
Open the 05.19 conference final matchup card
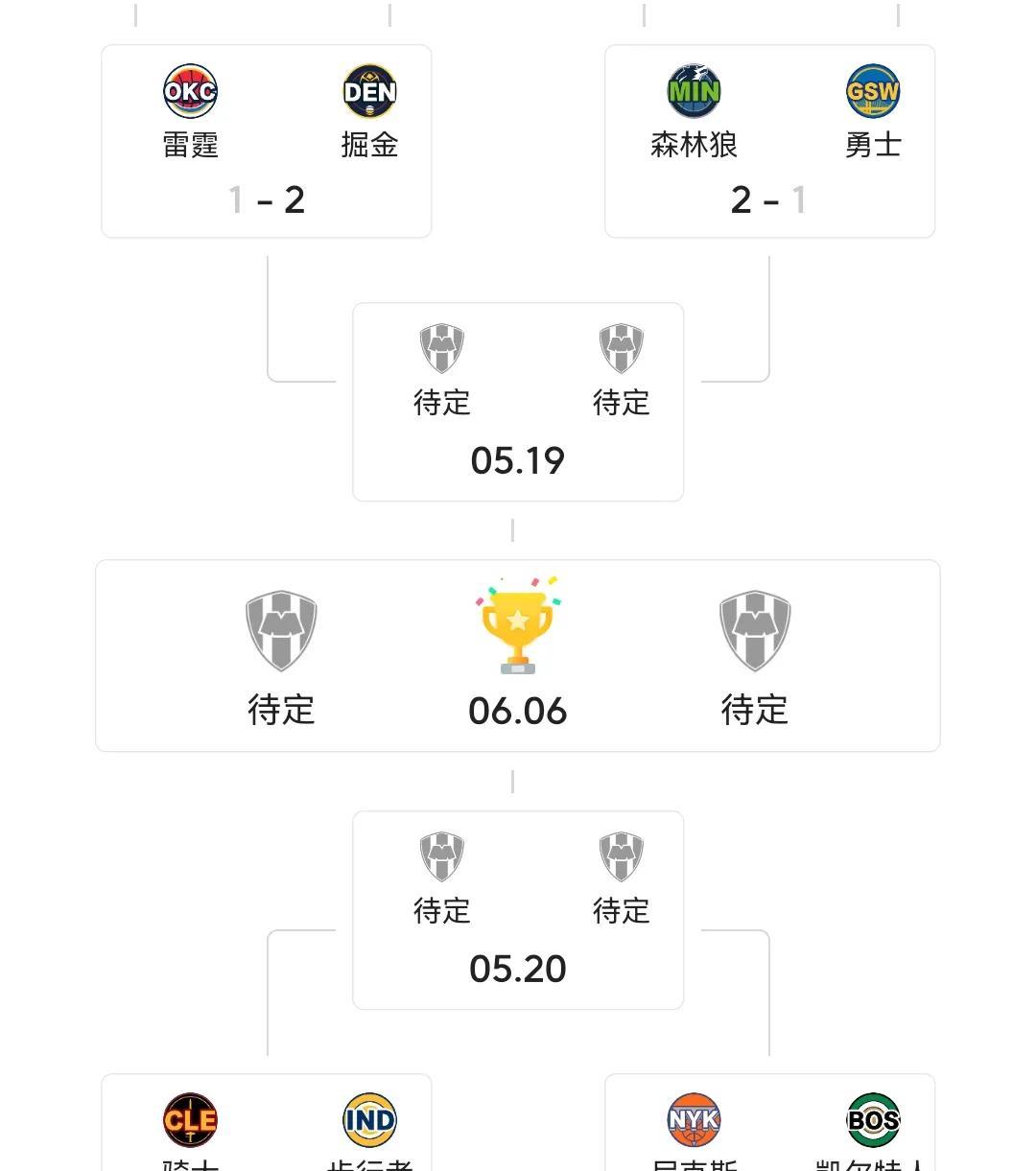518,402
